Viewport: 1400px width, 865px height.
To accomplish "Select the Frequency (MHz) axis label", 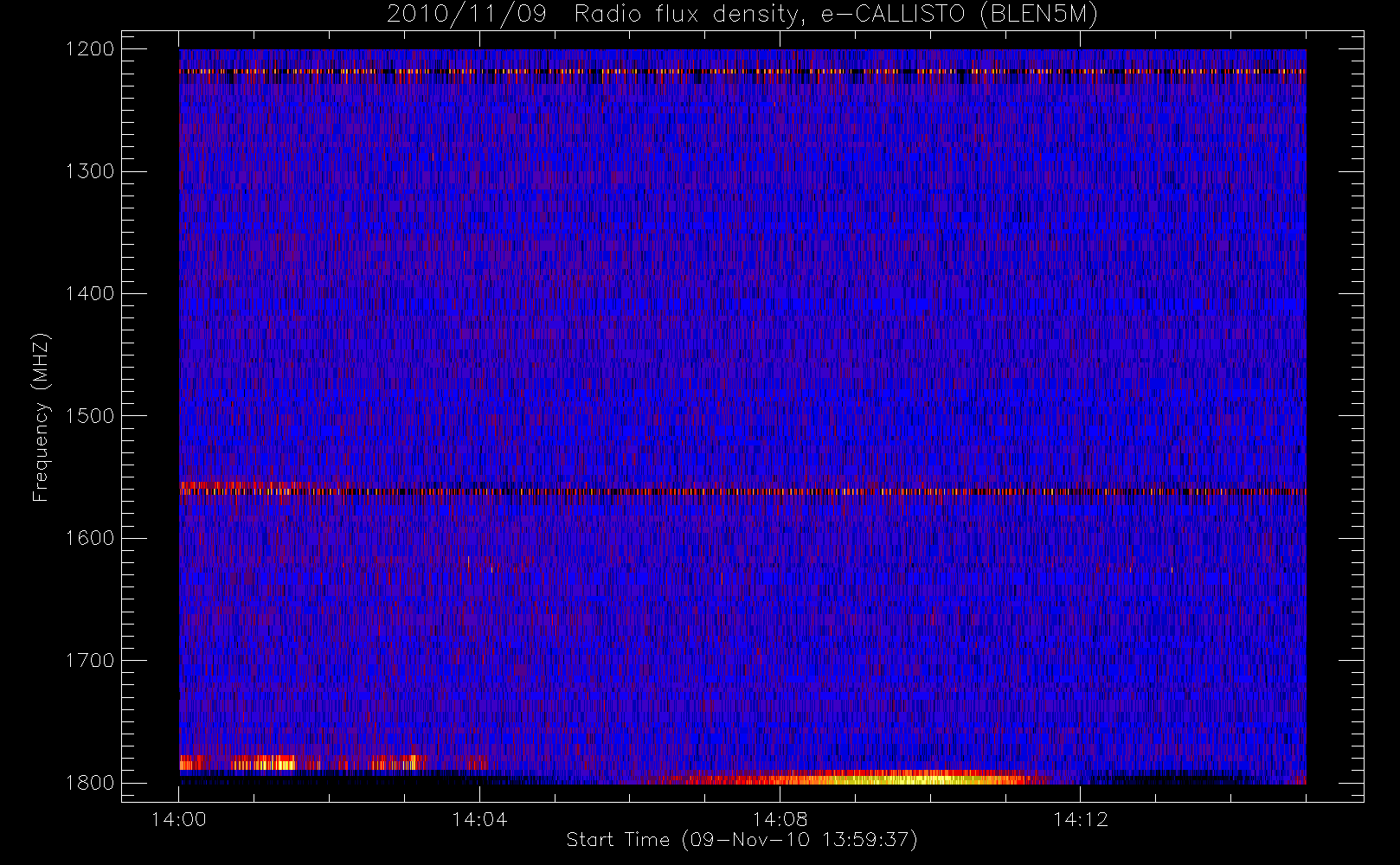I will 40,417.
